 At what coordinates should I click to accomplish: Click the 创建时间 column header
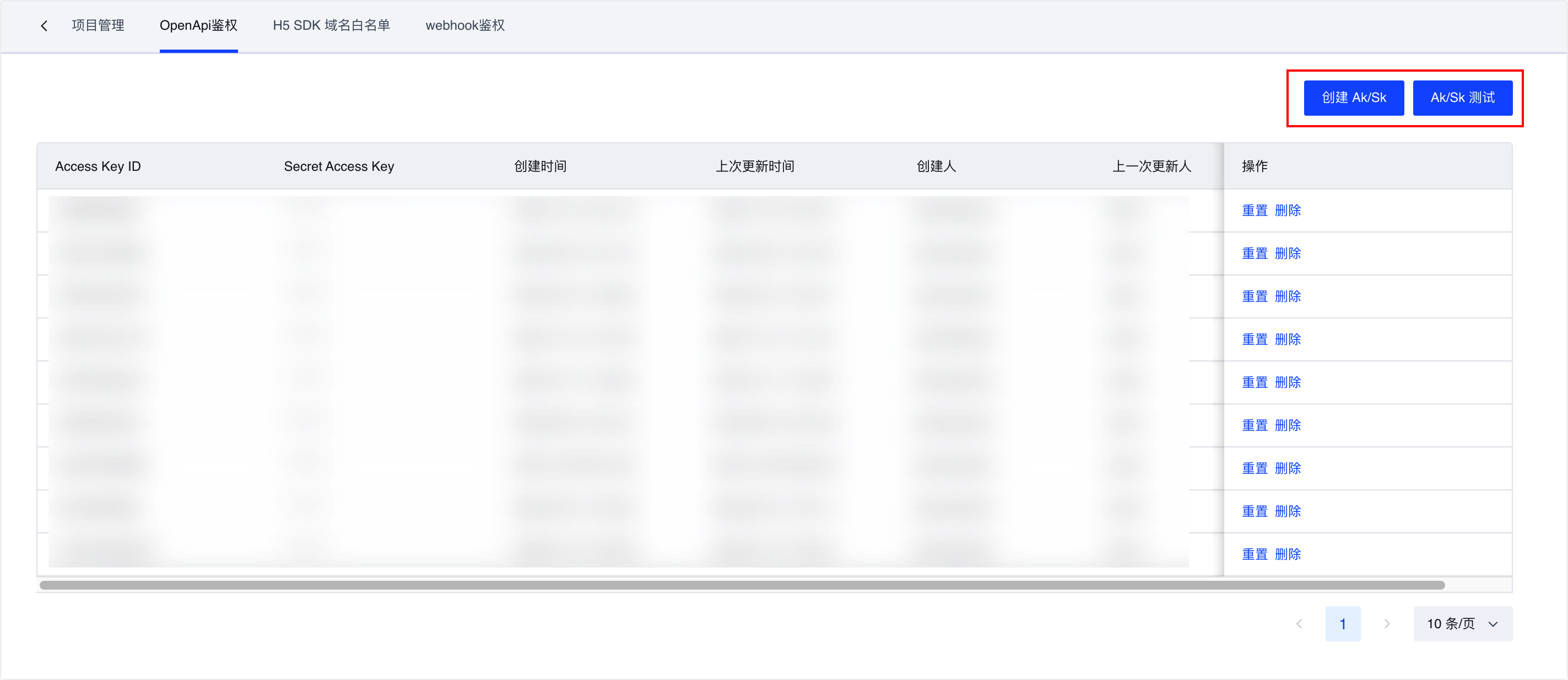pyautogui.click(x=540, y=166)
